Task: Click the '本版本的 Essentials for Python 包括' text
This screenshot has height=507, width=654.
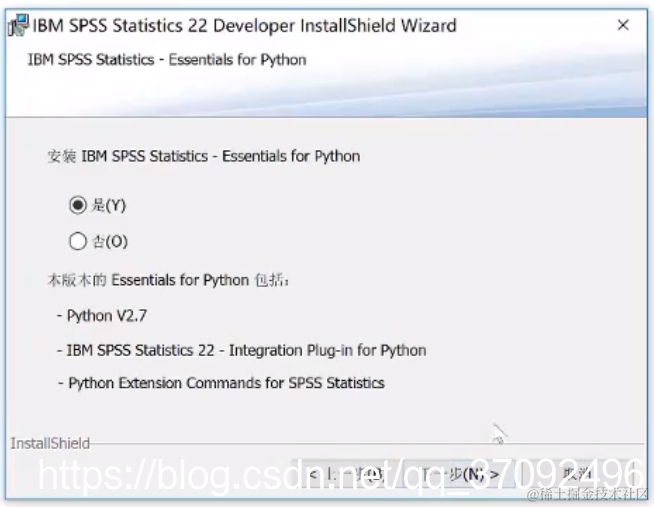Action: (169, 280)
